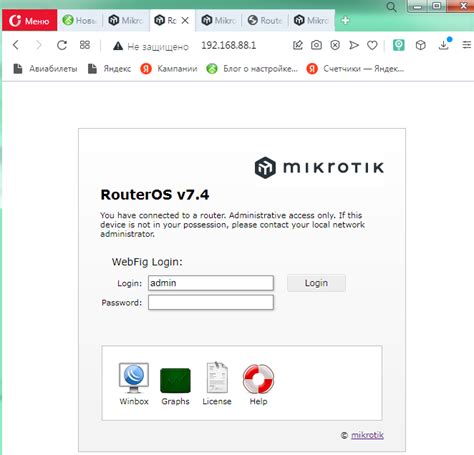Click the Не защищено security warning
The image size is (474, 455).
(x=151, y=46)
